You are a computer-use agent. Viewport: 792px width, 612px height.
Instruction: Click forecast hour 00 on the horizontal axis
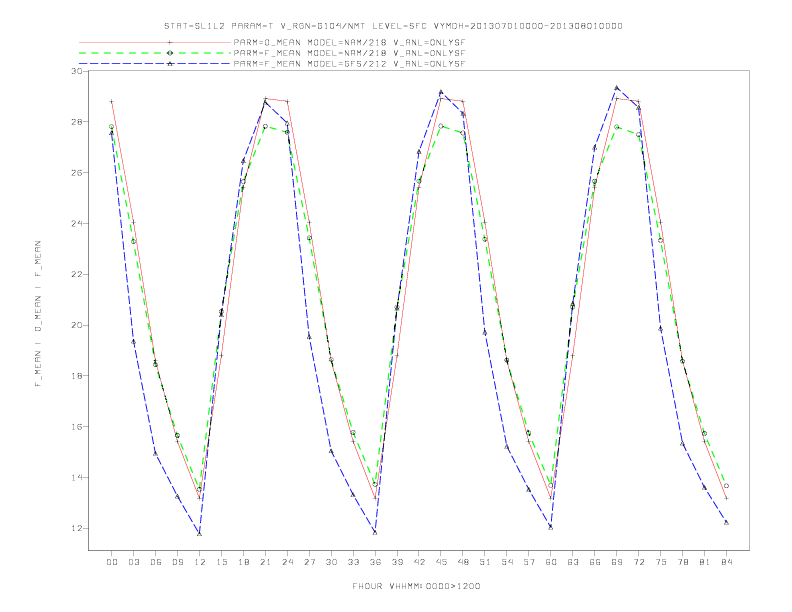[112, 562]
